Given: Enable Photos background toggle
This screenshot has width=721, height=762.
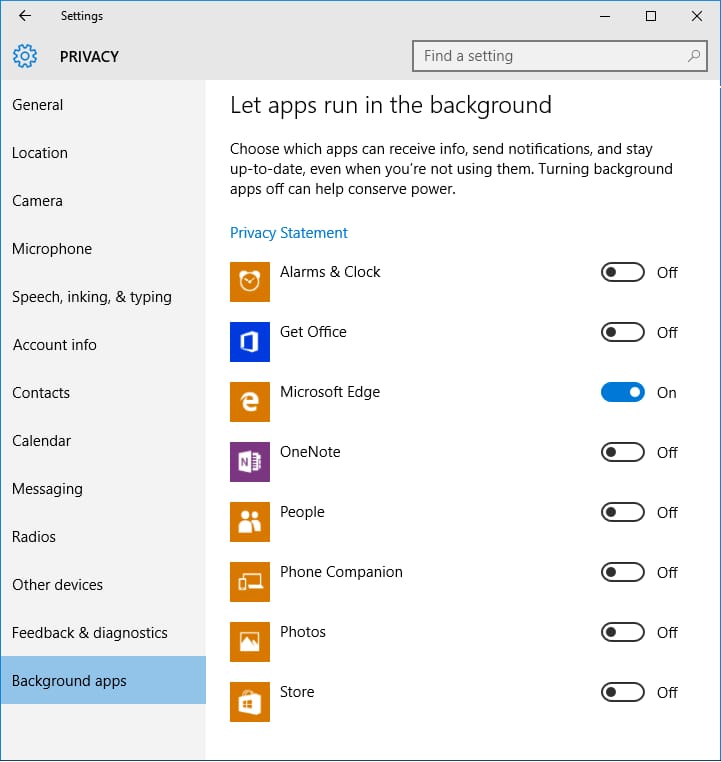Looking at the screenshot, I should (x=622, y=632).
